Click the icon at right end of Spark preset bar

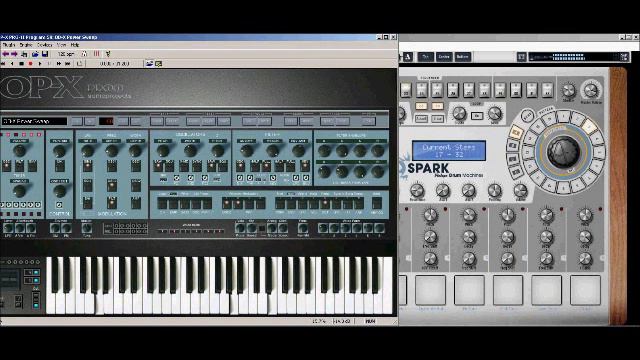pyautogui.click(x=624, y=57)
